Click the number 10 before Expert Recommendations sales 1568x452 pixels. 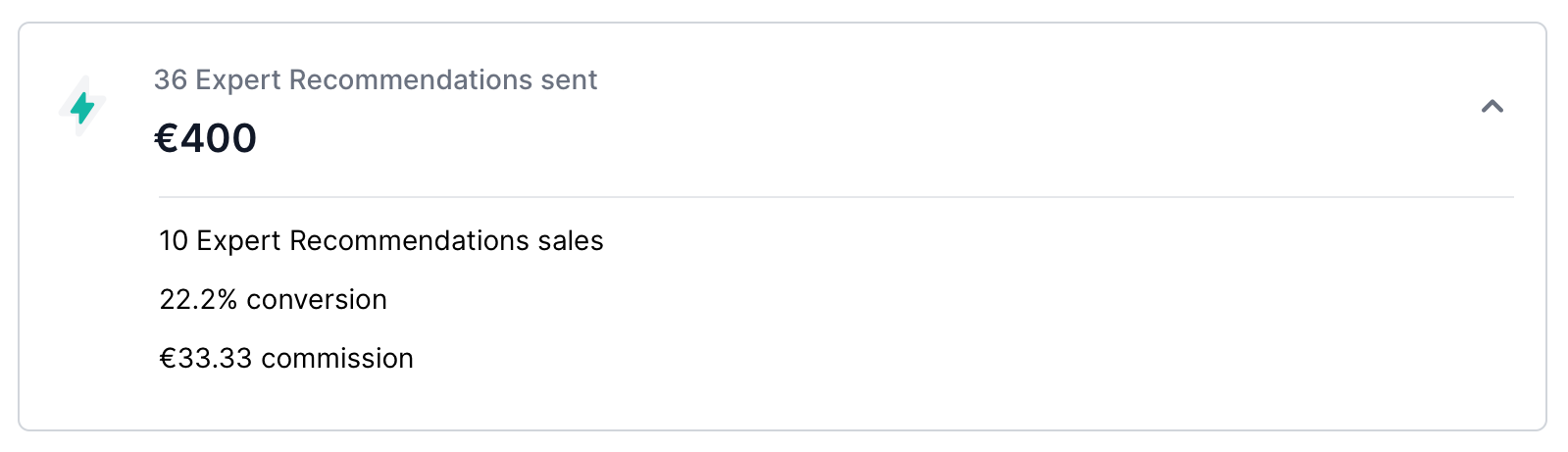(174, 240)
